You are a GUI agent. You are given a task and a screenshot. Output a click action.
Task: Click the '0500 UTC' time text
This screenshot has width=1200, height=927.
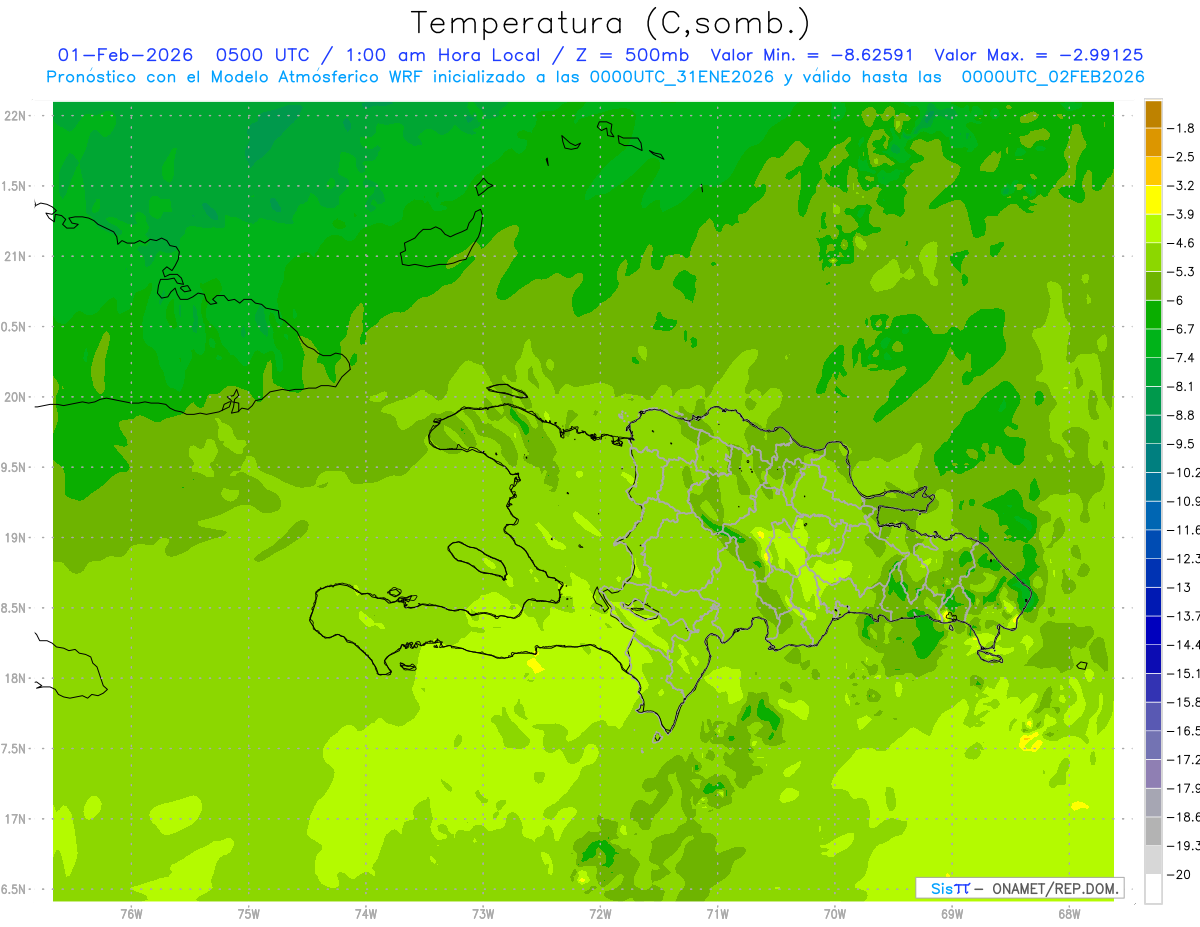pos(261,55)
